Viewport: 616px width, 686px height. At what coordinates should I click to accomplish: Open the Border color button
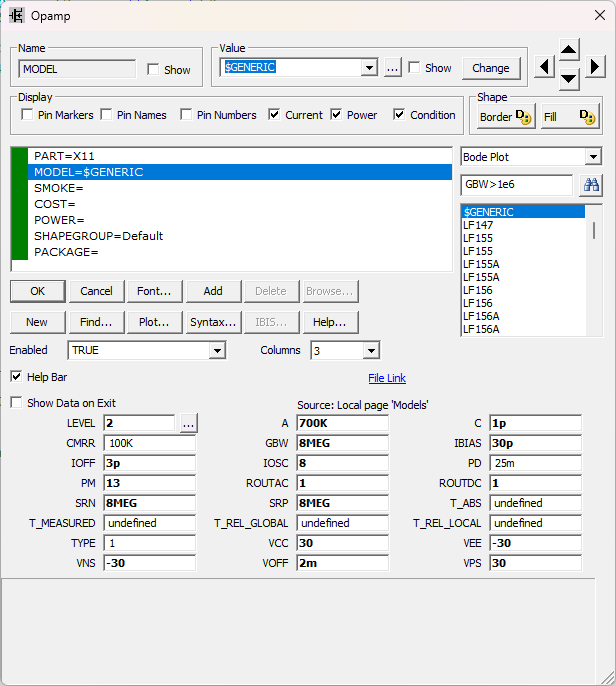coord(506,117)
